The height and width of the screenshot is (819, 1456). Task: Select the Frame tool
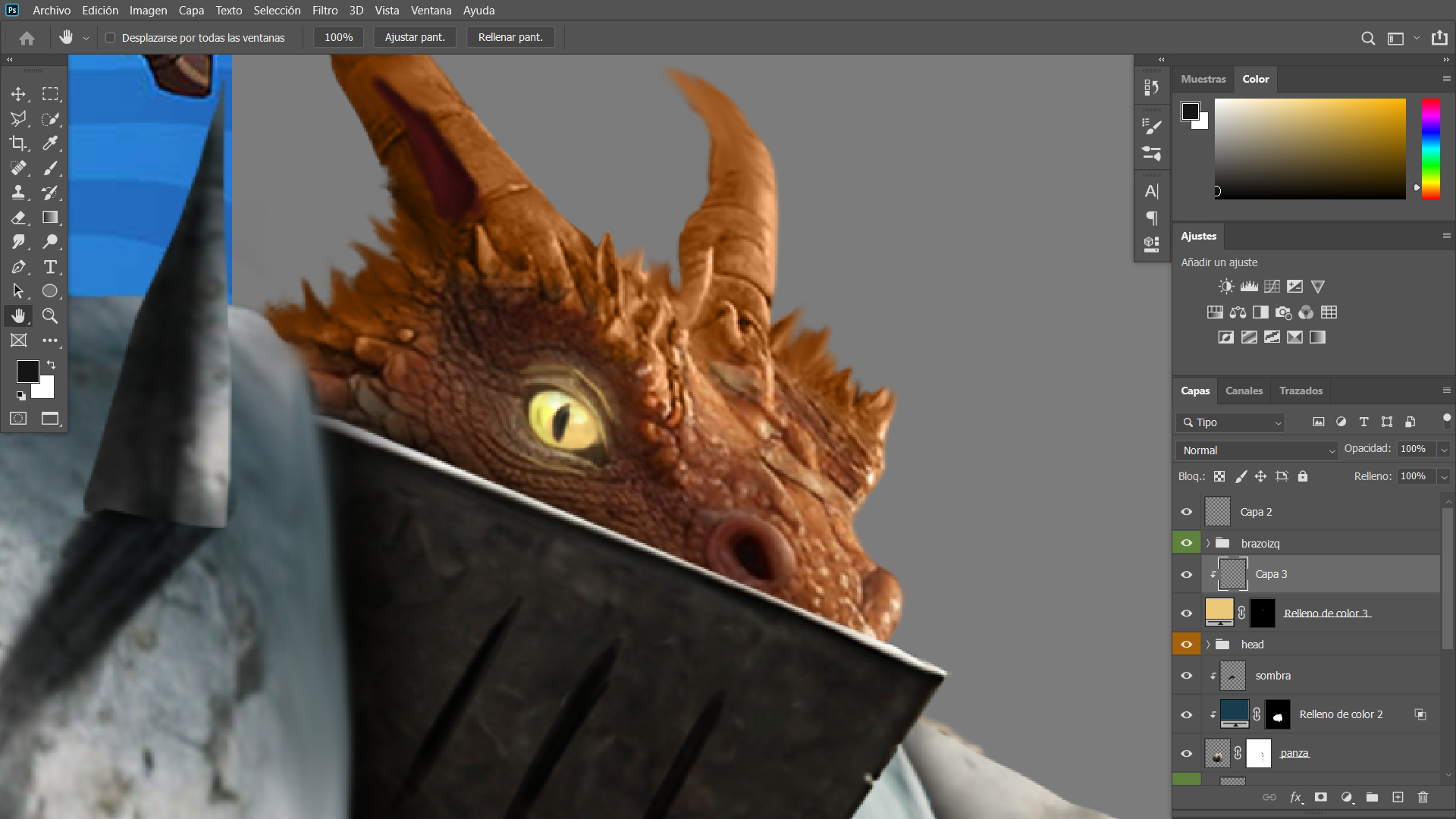(18, 340)
